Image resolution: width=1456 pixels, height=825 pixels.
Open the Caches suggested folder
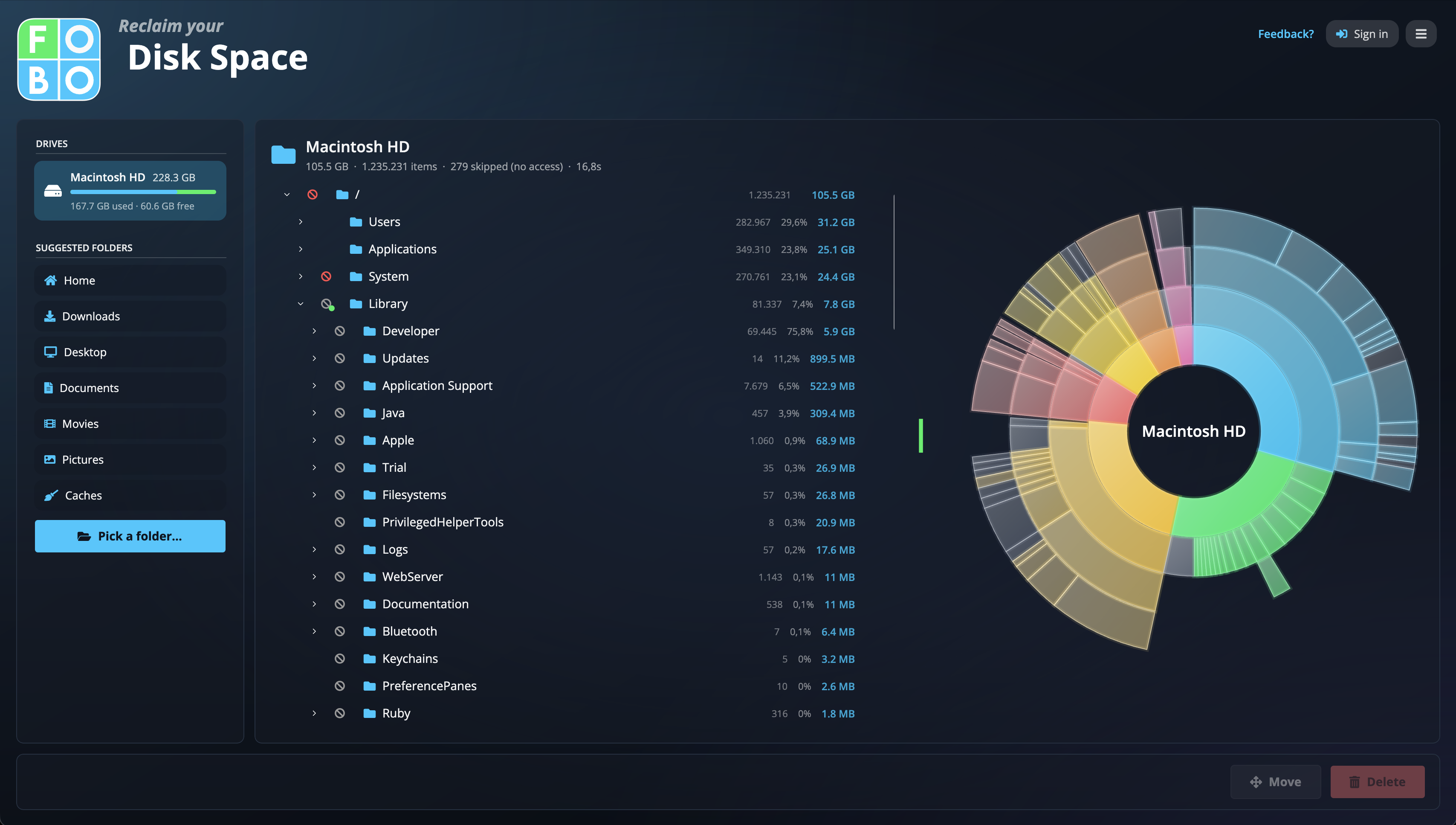130,495
